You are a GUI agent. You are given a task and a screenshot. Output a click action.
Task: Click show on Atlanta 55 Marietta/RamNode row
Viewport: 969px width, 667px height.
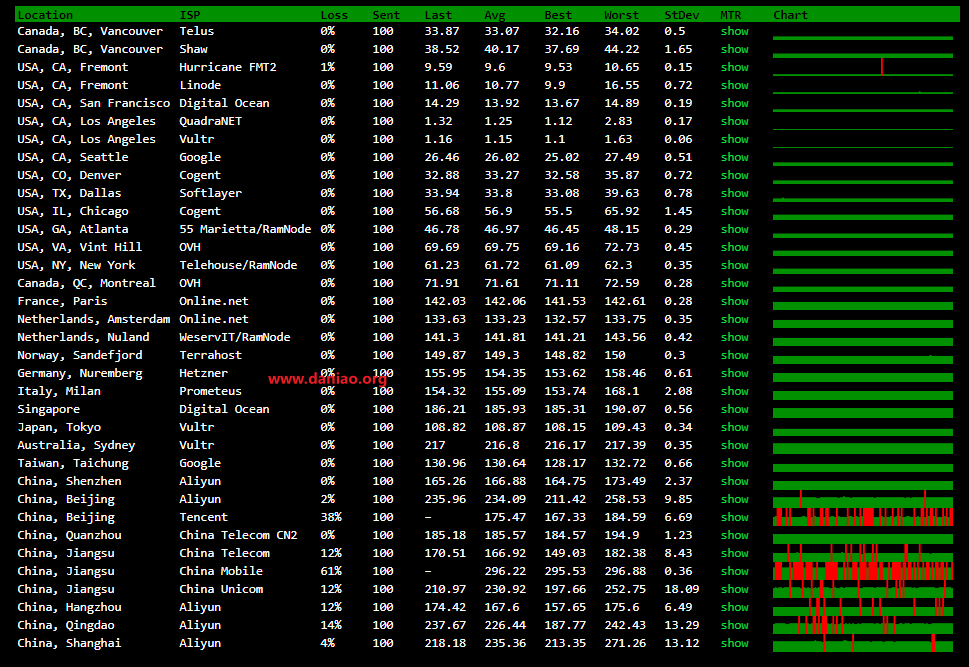pos(734,229)
